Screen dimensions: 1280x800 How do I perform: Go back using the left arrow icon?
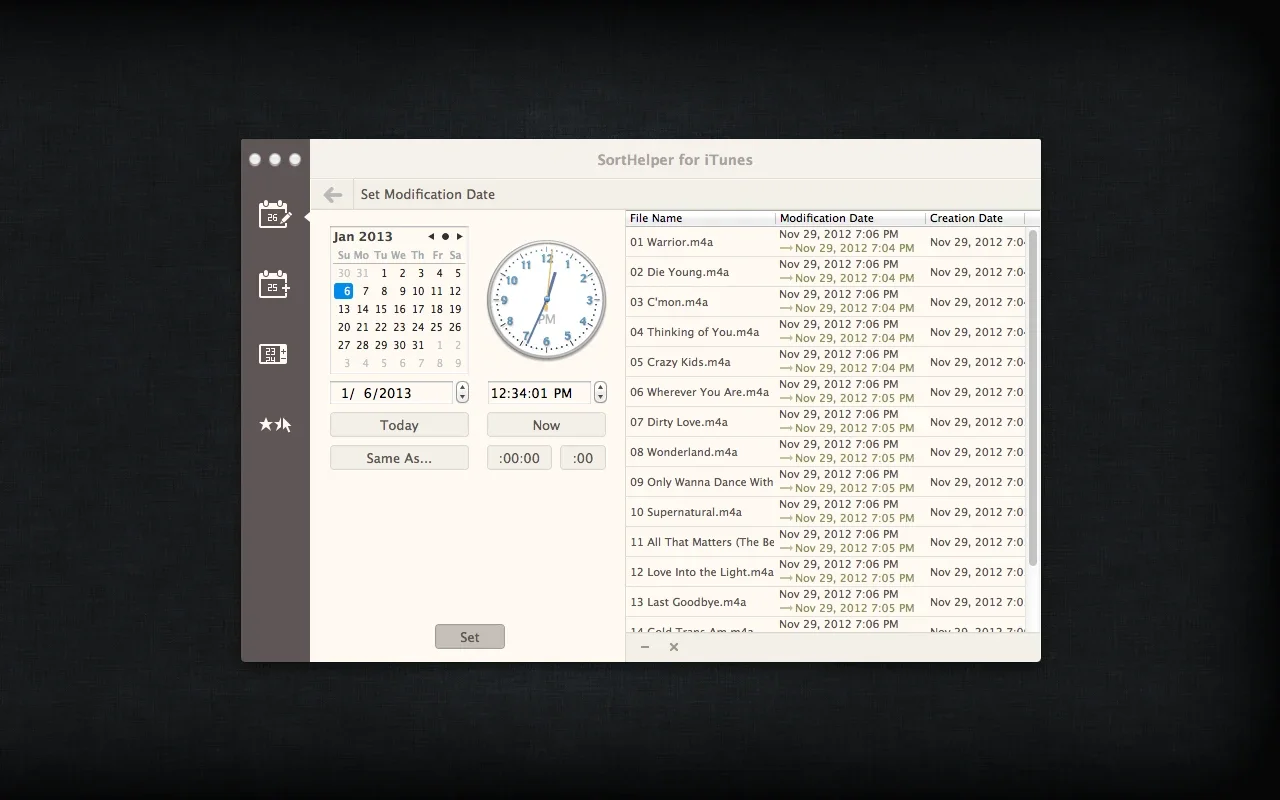(x=333, y=195)
